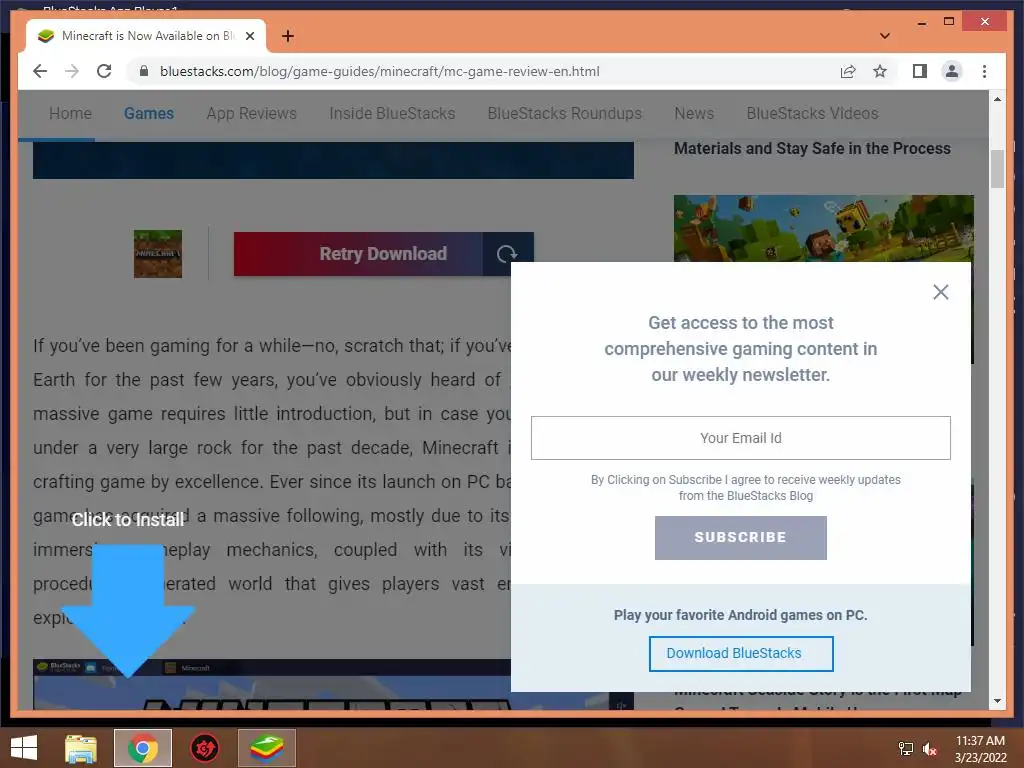Image resolution: width=1024 pixels, height=768 pixels.
Task: Close the Minecraft browser tab
Action: tap(249, 36)
